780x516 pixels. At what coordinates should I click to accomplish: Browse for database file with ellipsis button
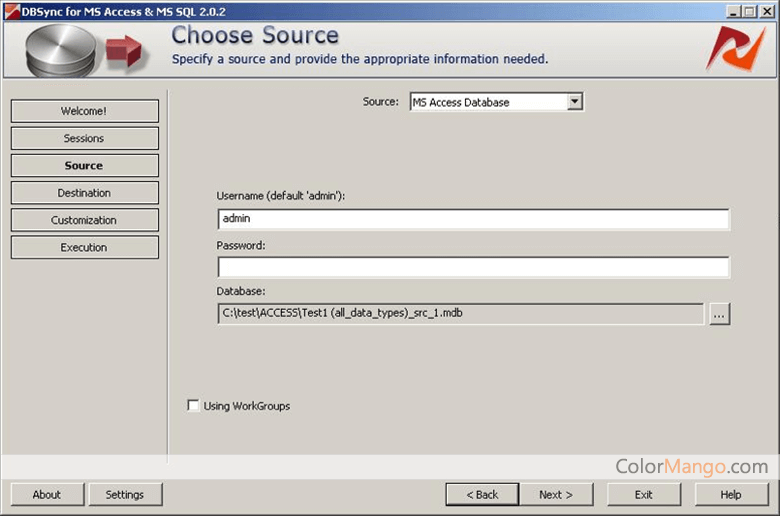719,314
